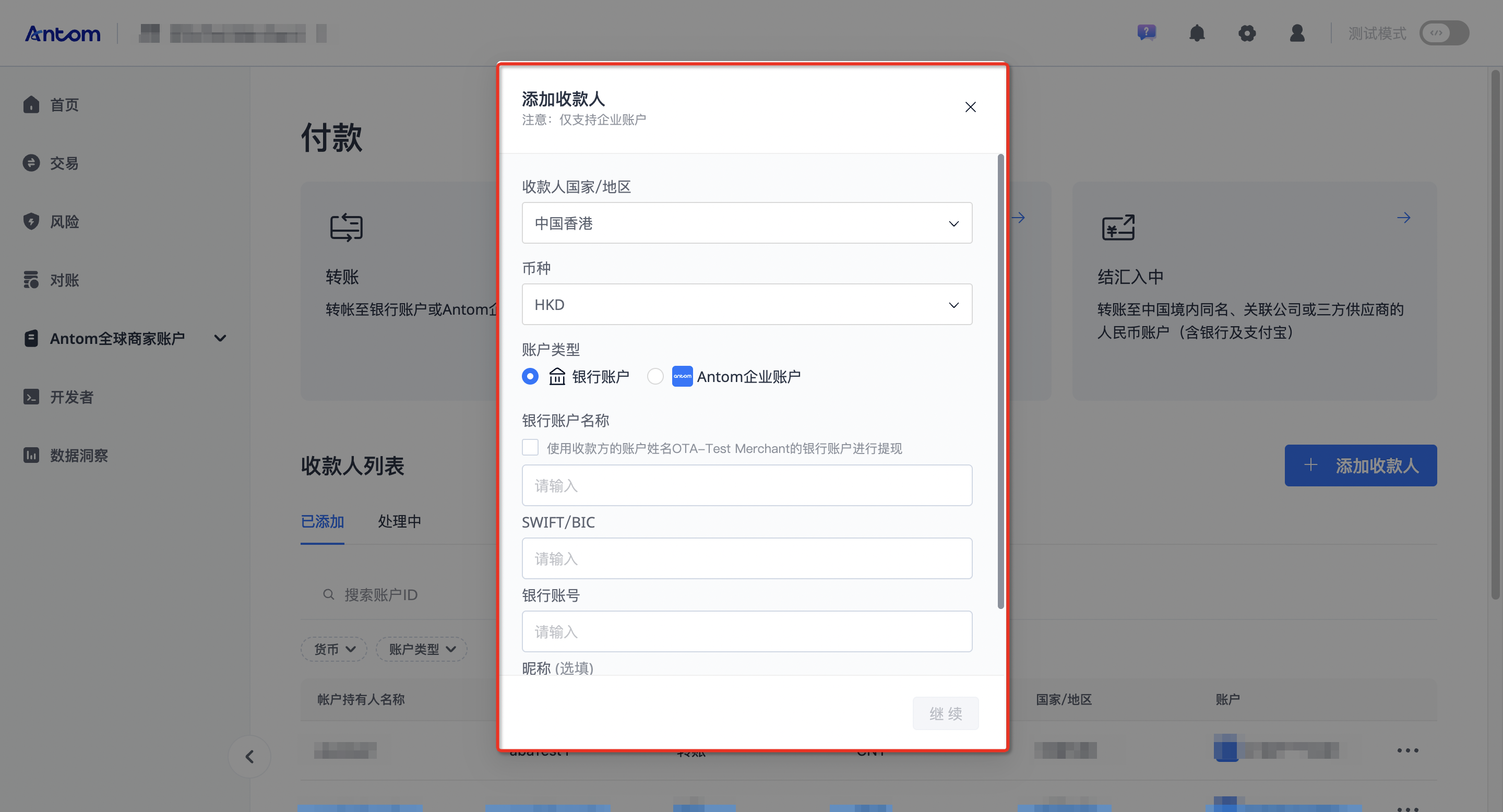Click the 转账 transfer icon

[x=347, y=228]
